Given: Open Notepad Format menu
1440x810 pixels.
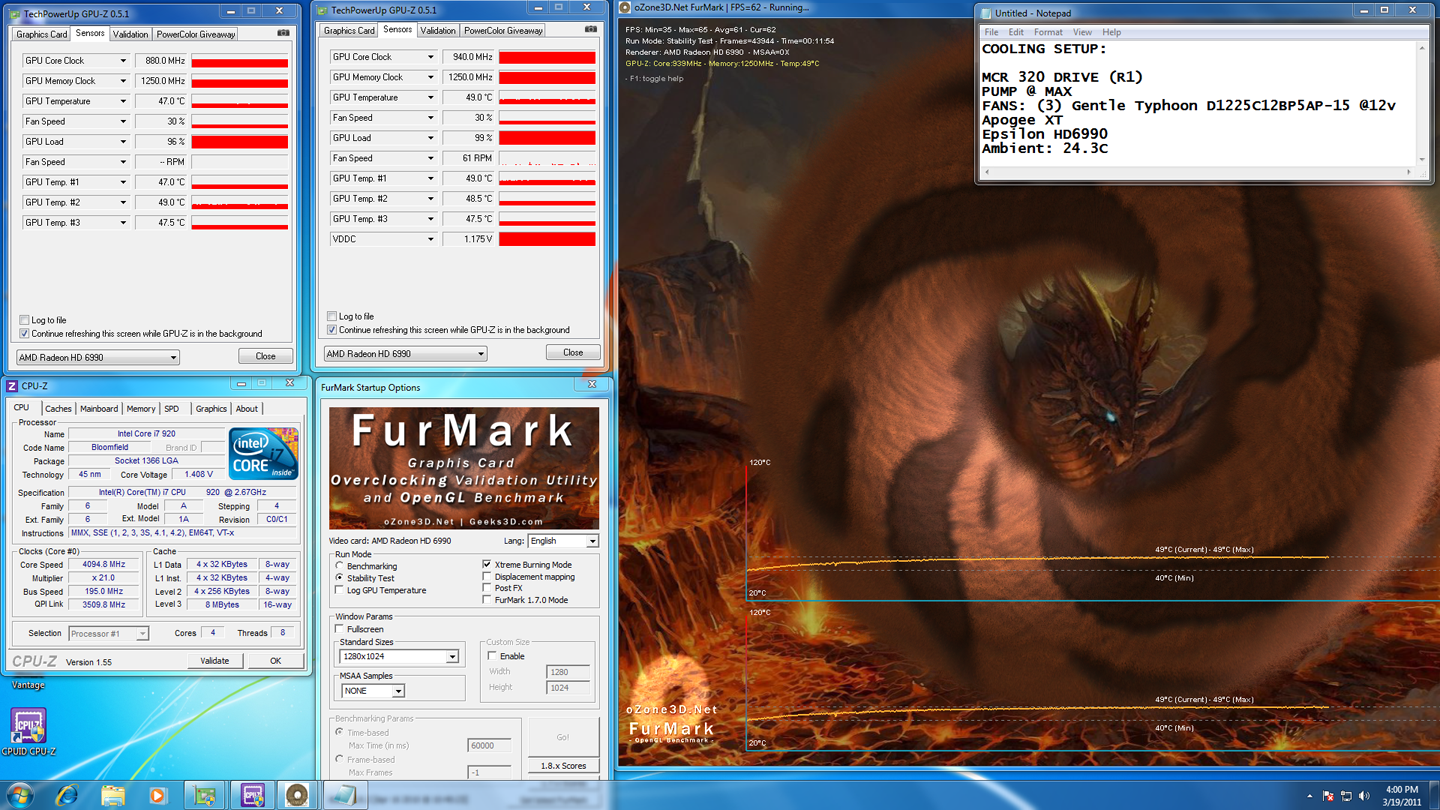Looking at the screenshot, I should (1048, 32).
